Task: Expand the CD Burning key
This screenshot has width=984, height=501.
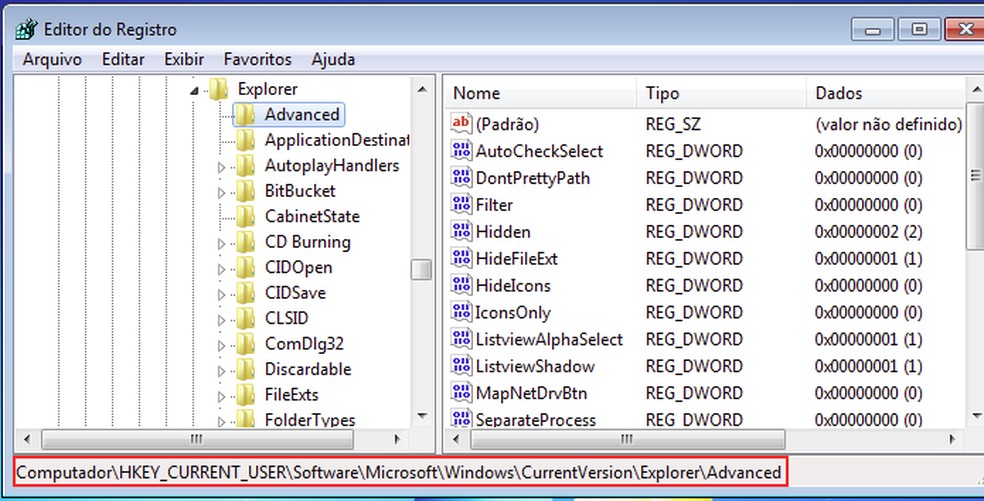Action: coord(221,244)
